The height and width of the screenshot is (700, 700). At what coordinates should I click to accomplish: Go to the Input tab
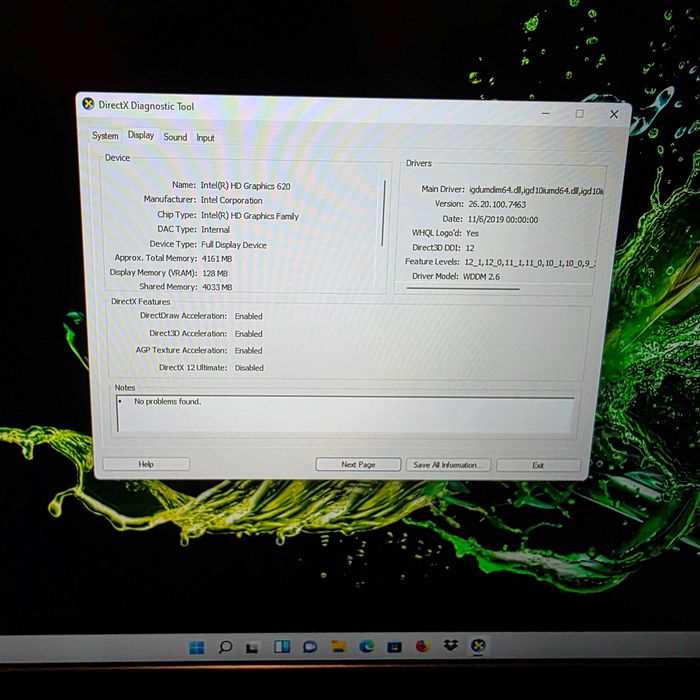point(205,138)
